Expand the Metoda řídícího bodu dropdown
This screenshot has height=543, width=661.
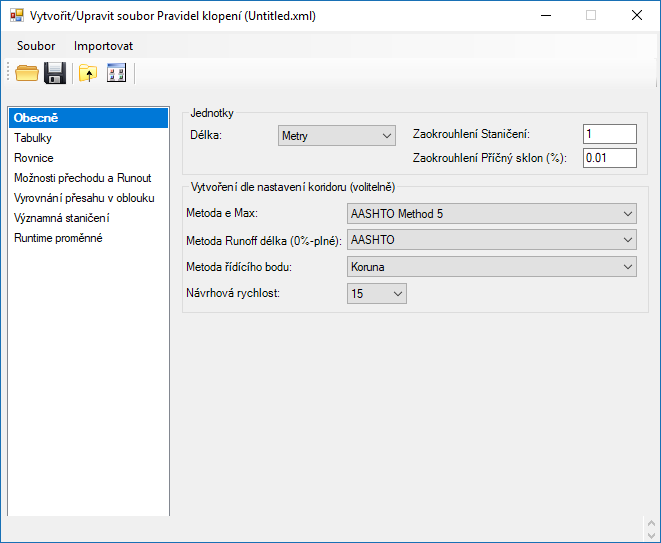pos(492,267)
